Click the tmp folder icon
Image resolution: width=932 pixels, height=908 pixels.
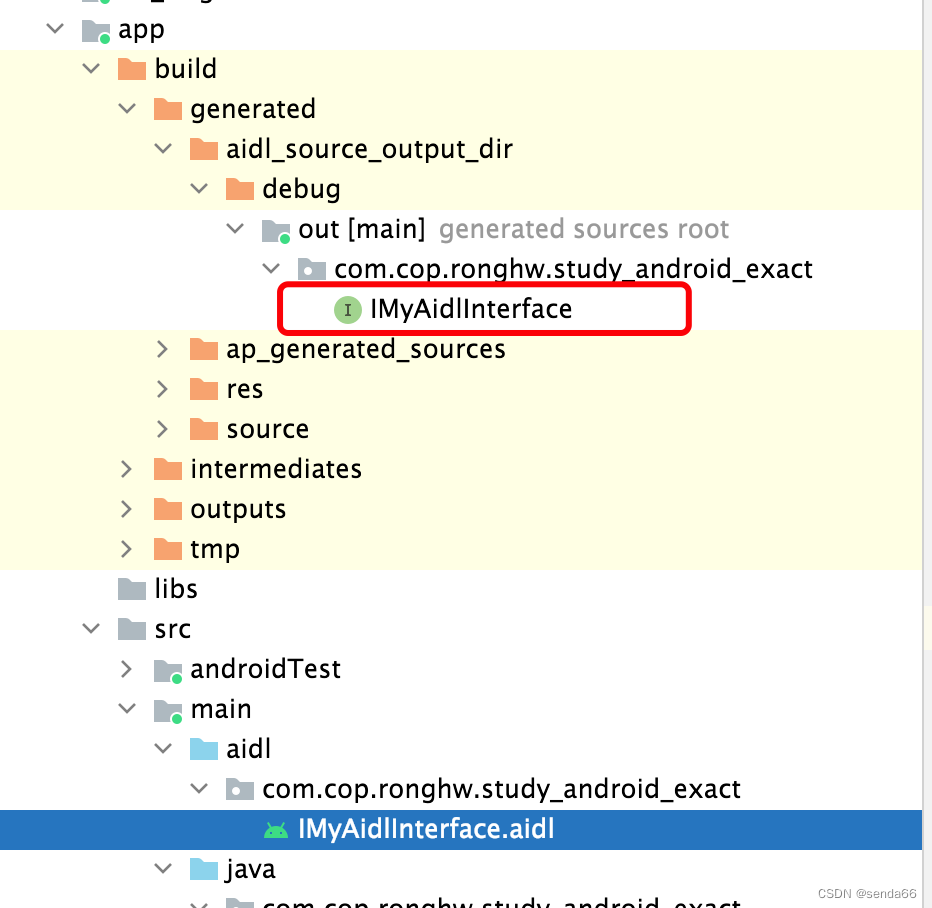[167, 548]
